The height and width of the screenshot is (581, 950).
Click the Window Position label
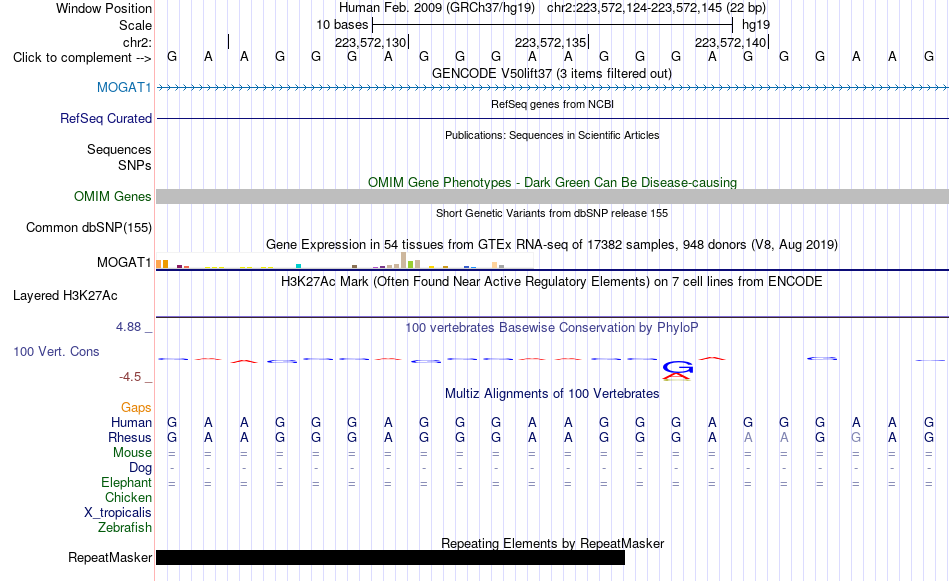104,8
